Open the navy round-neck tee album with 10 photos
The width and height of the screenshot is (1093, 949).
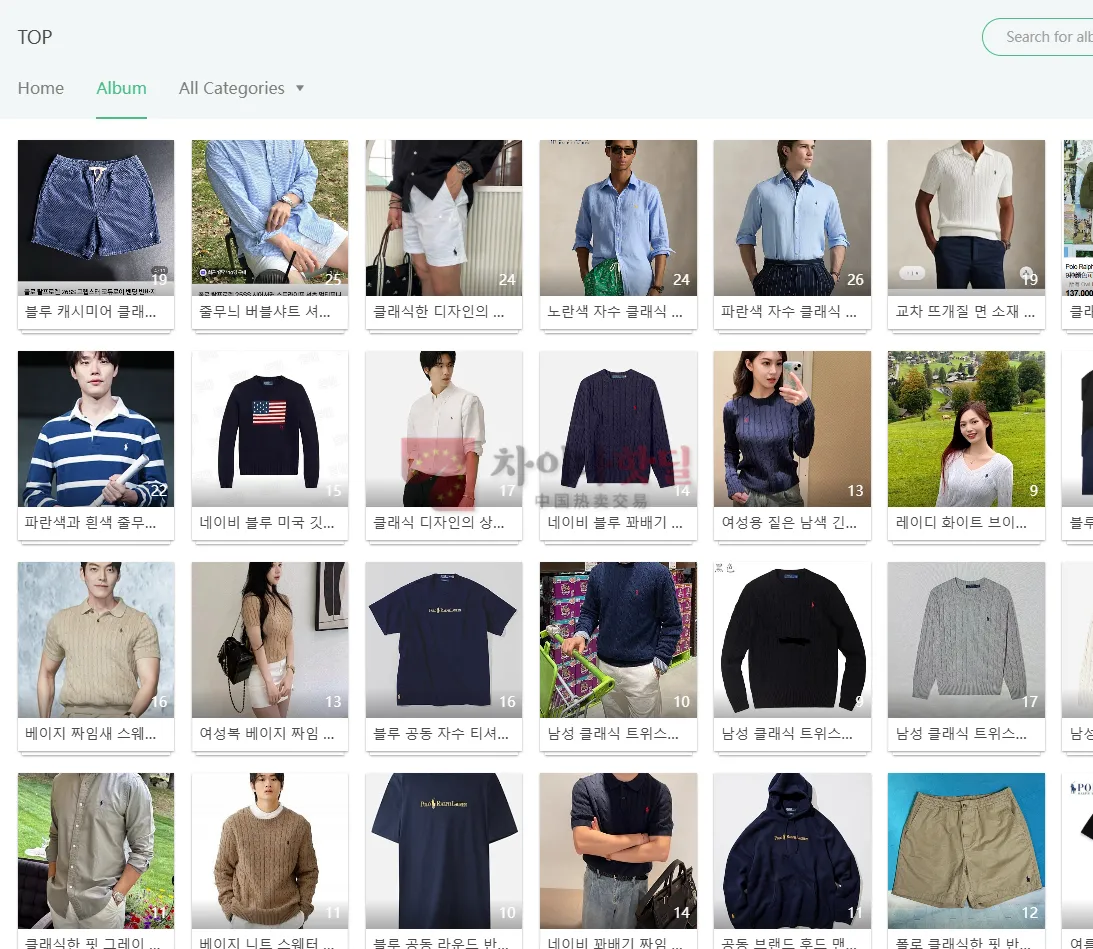coord(444,851)
